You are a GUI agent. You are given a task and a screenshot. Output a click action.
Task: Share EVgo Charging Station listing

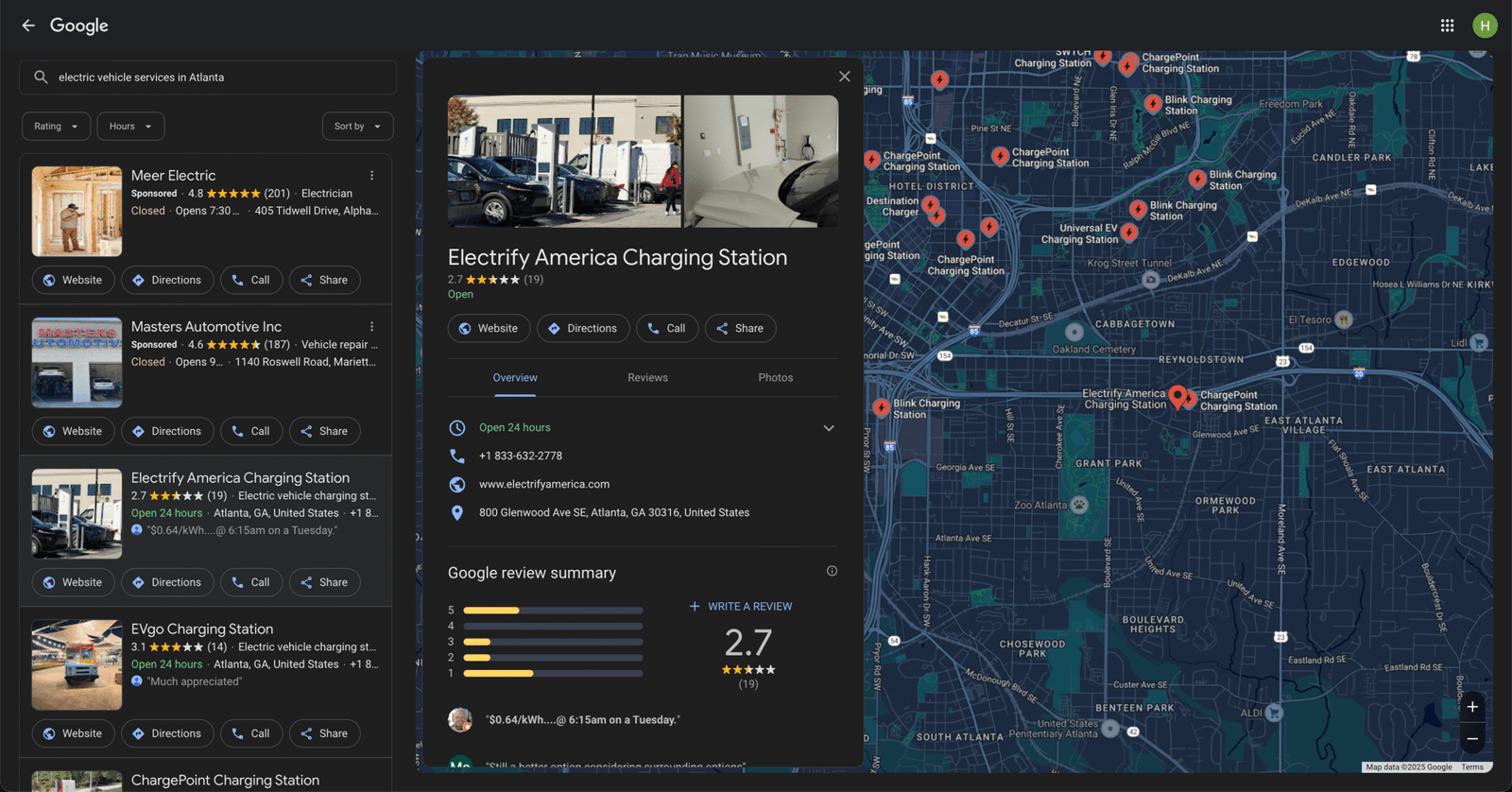tap(324, 734)
